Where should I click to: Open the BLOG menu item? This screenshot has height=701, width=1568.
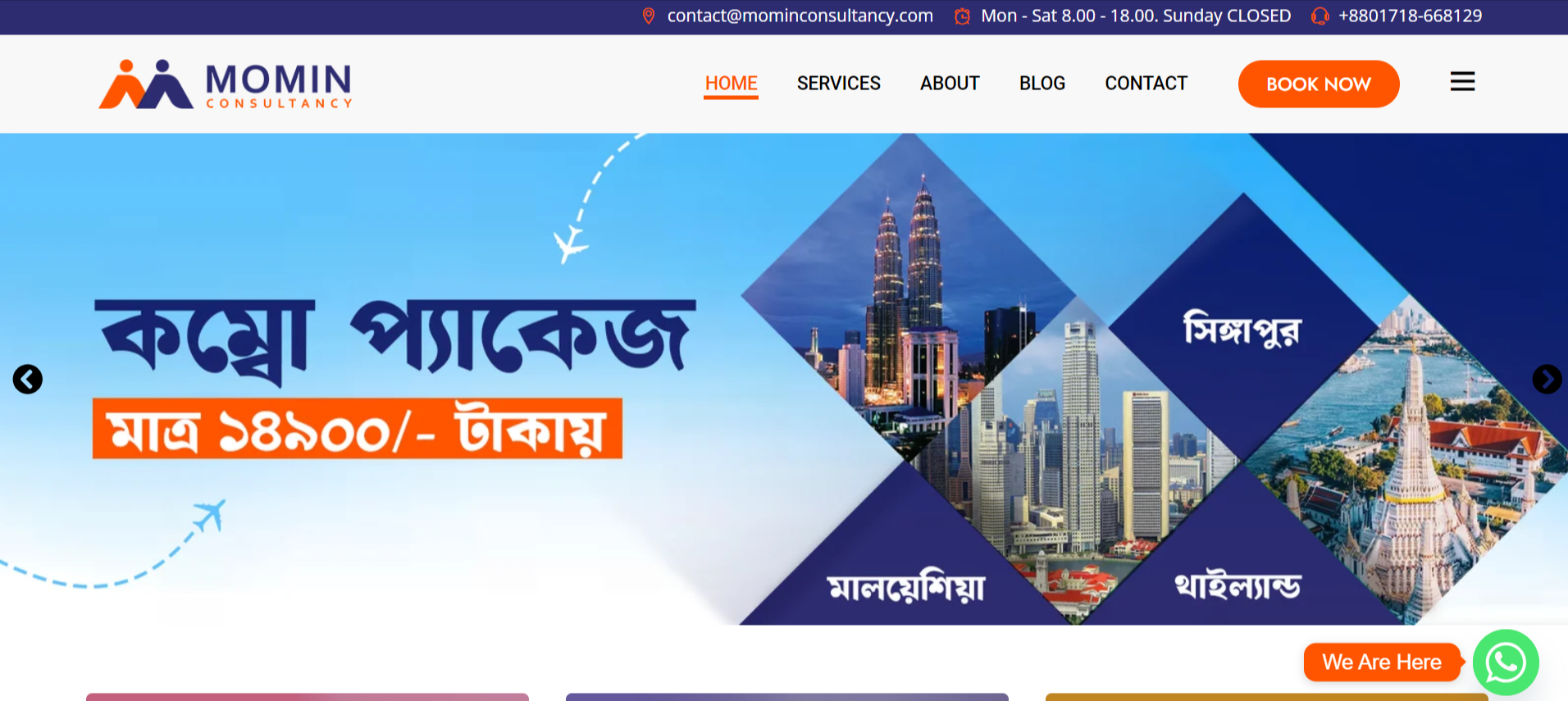pos(1042,84)
